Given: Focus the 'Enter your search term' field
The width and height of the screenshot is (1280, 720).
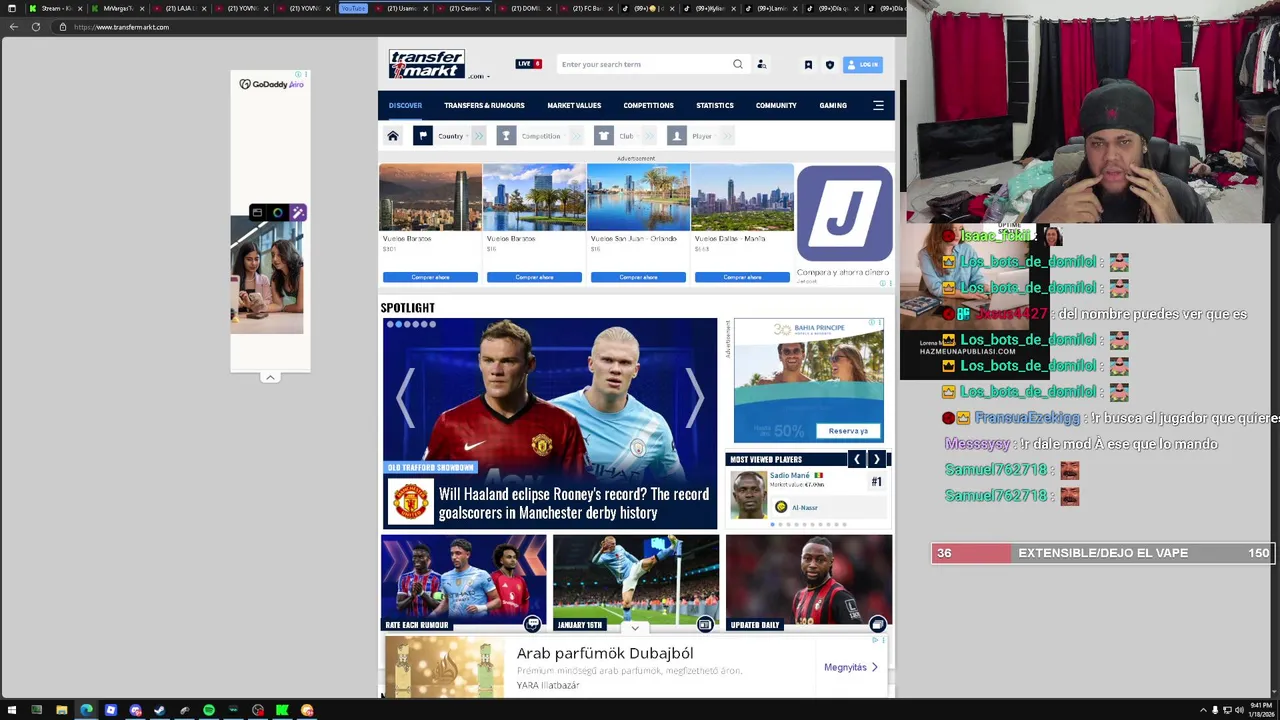Looking at the screenshot, I should pyautogui.click(x=645, y=64).
